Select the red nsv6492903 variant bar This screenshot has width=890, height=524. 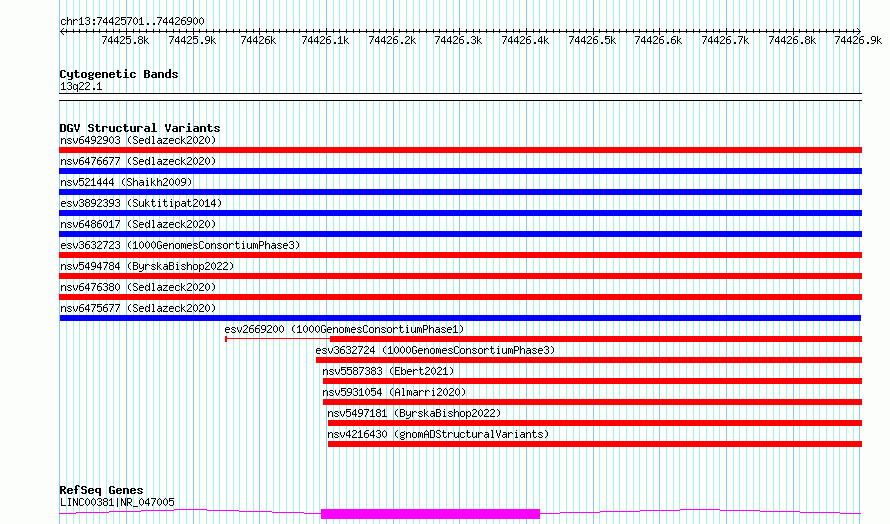click(460, 150)
